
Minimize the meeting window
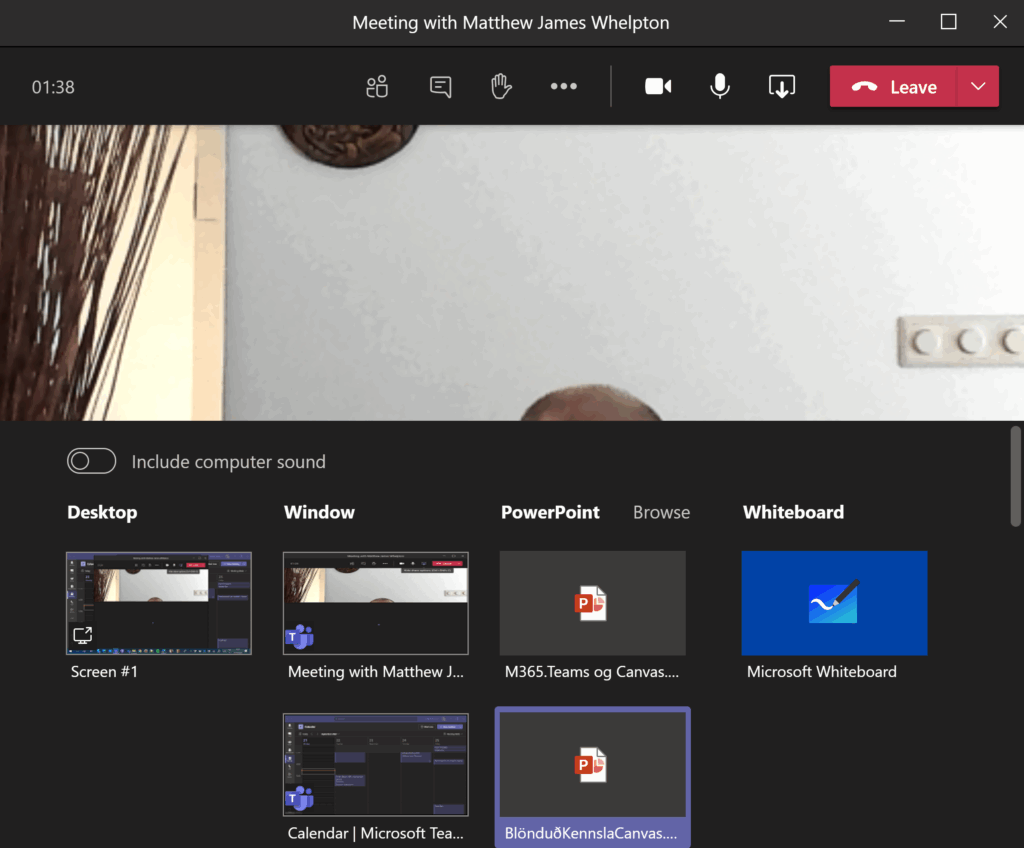click(x=898, y=22)
